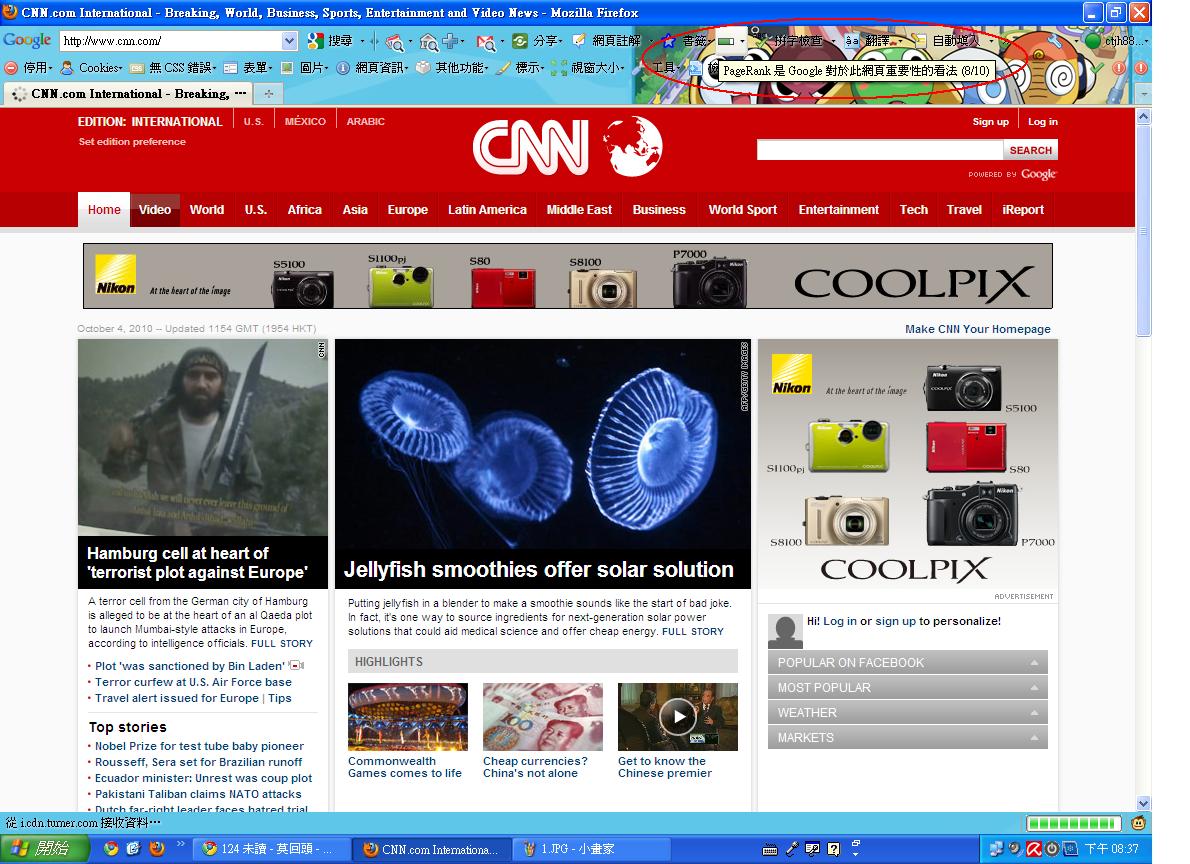This screenshot has width=1190, height=864.
Task: Click the smiley icon in status bar
Action: (x=1138, y=823)
